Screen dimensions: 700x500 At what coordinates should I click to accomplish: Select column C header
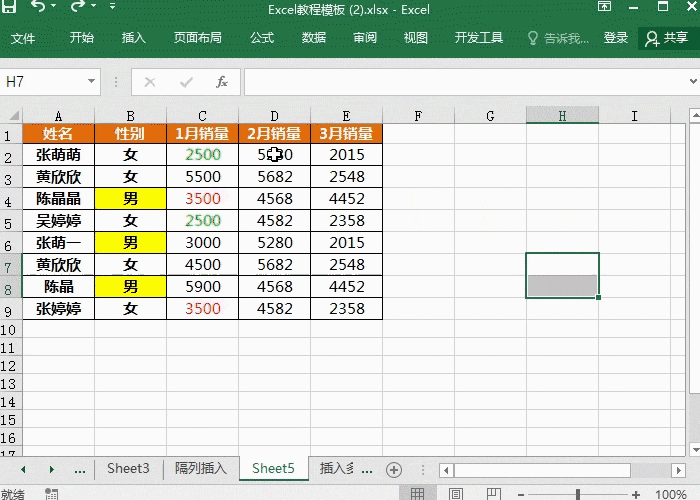click(202, 116)
